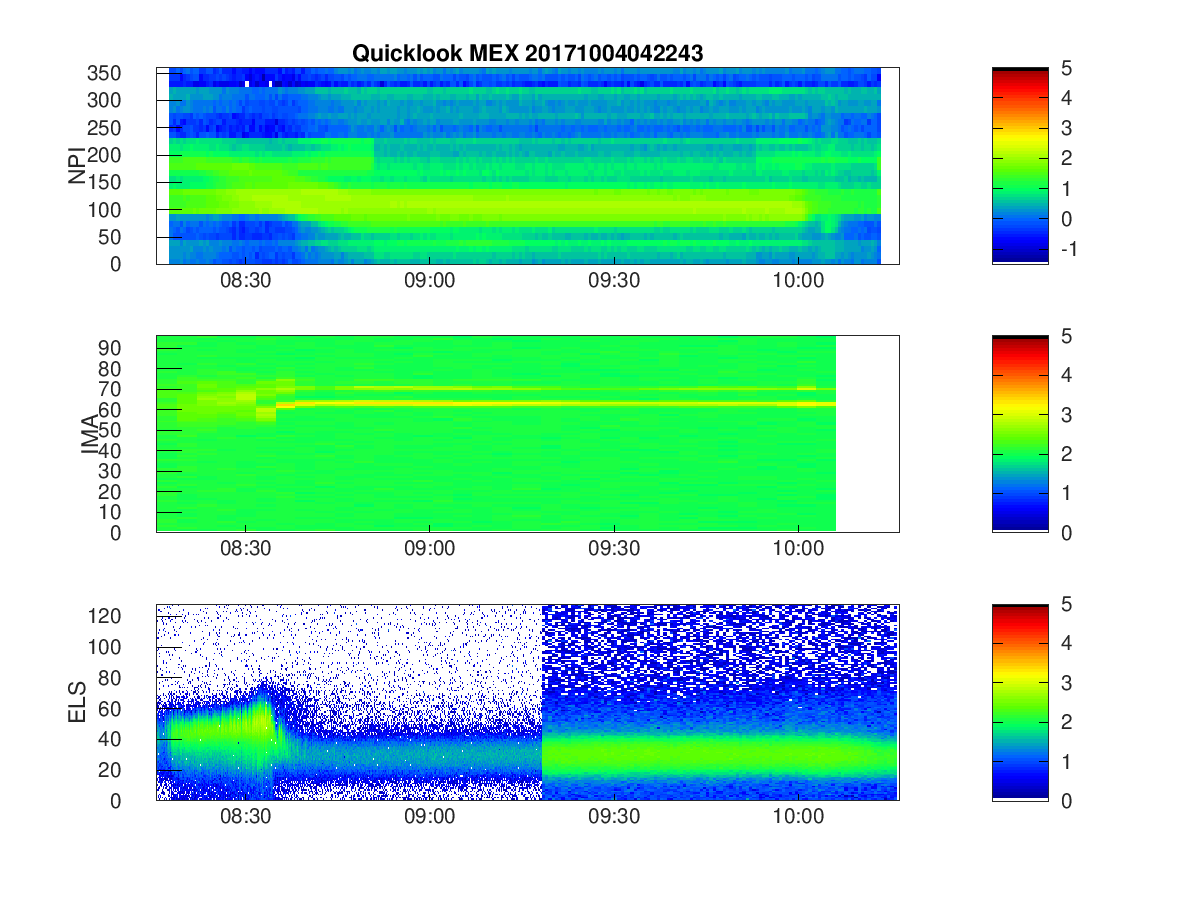Click the 5 tick on NPI colorbar

[x=1066, y=68]
